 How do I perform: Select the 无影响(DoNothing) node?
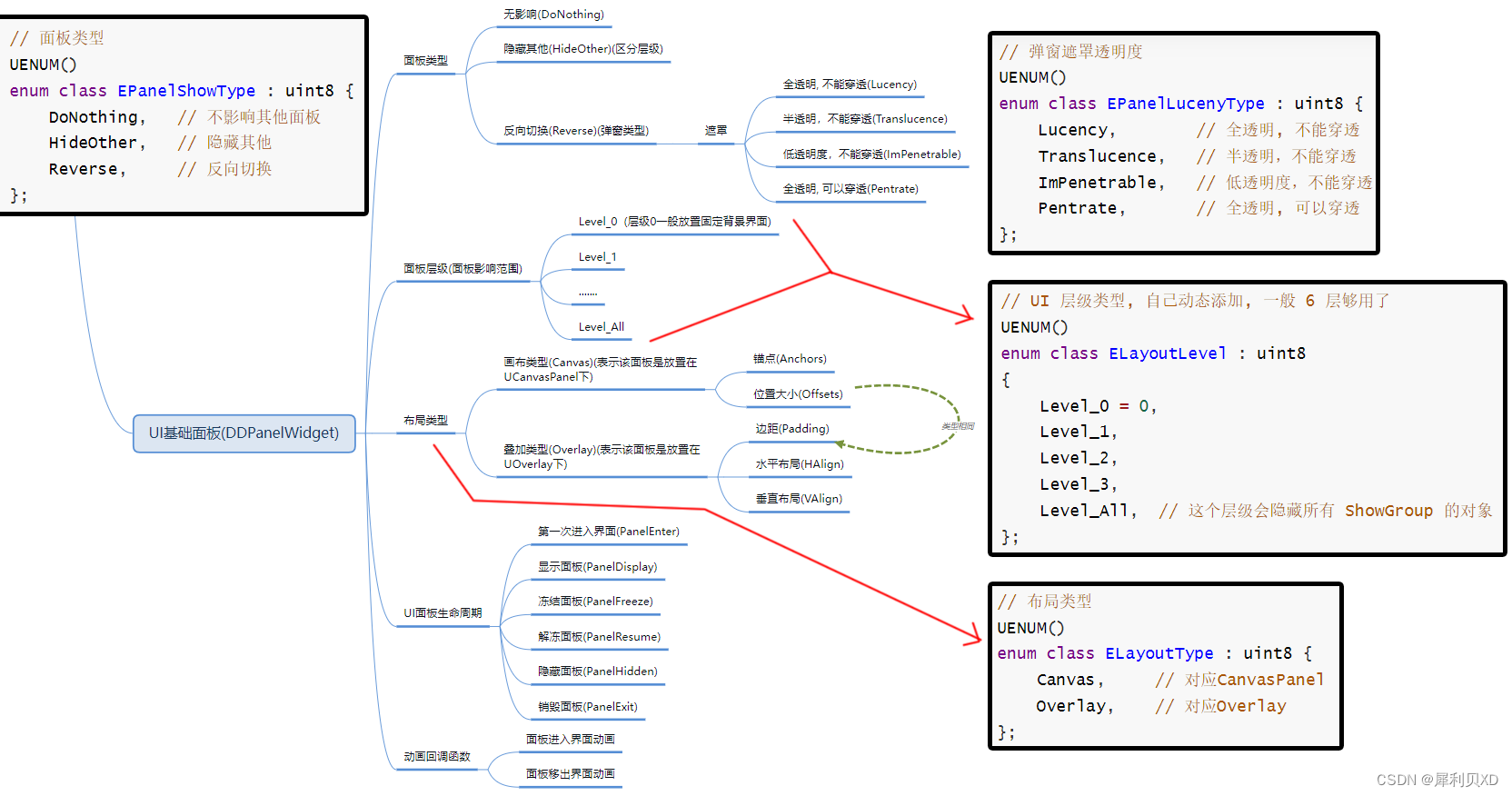tap(553, 15)
